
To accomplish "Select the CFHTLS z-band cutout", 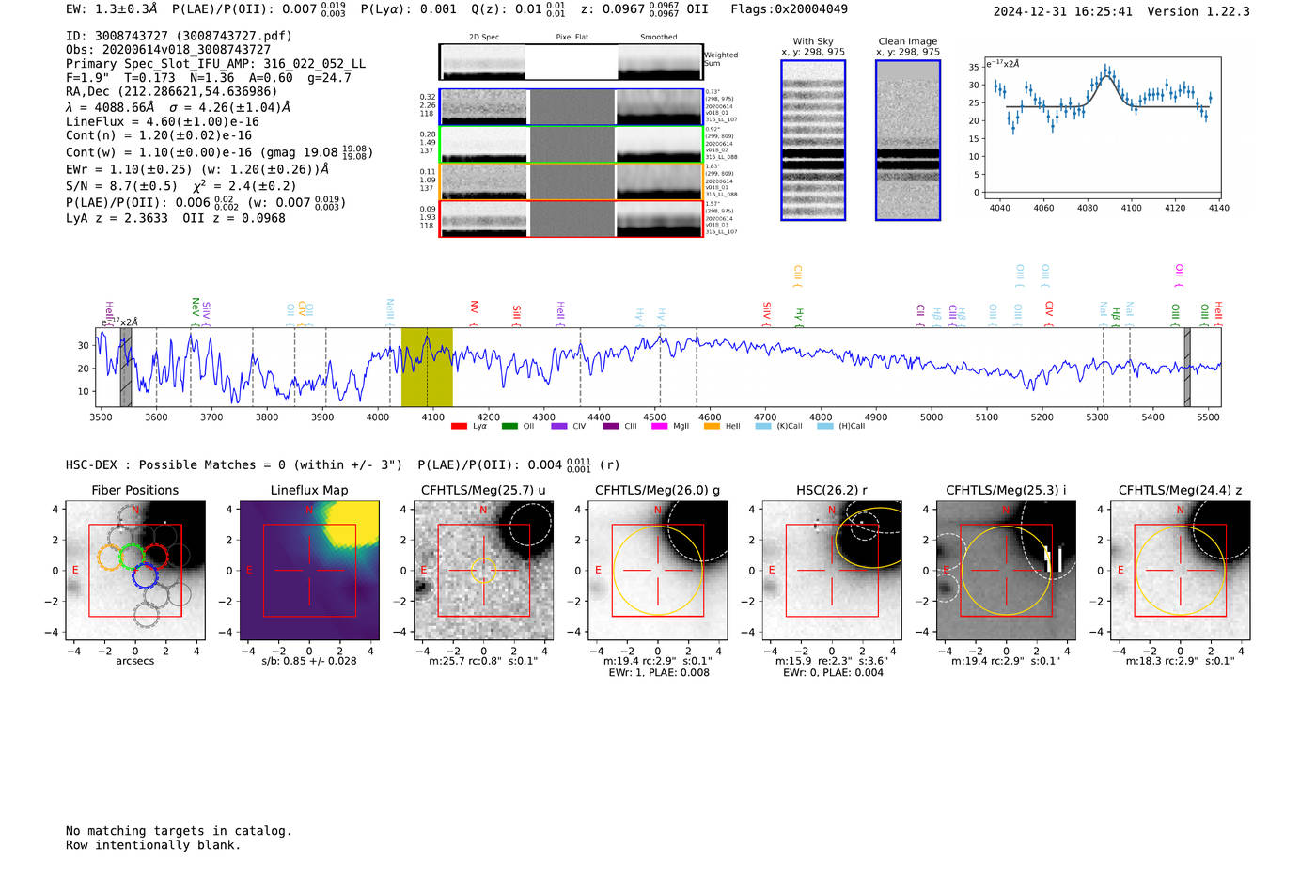I will [x=1180, y=571].
